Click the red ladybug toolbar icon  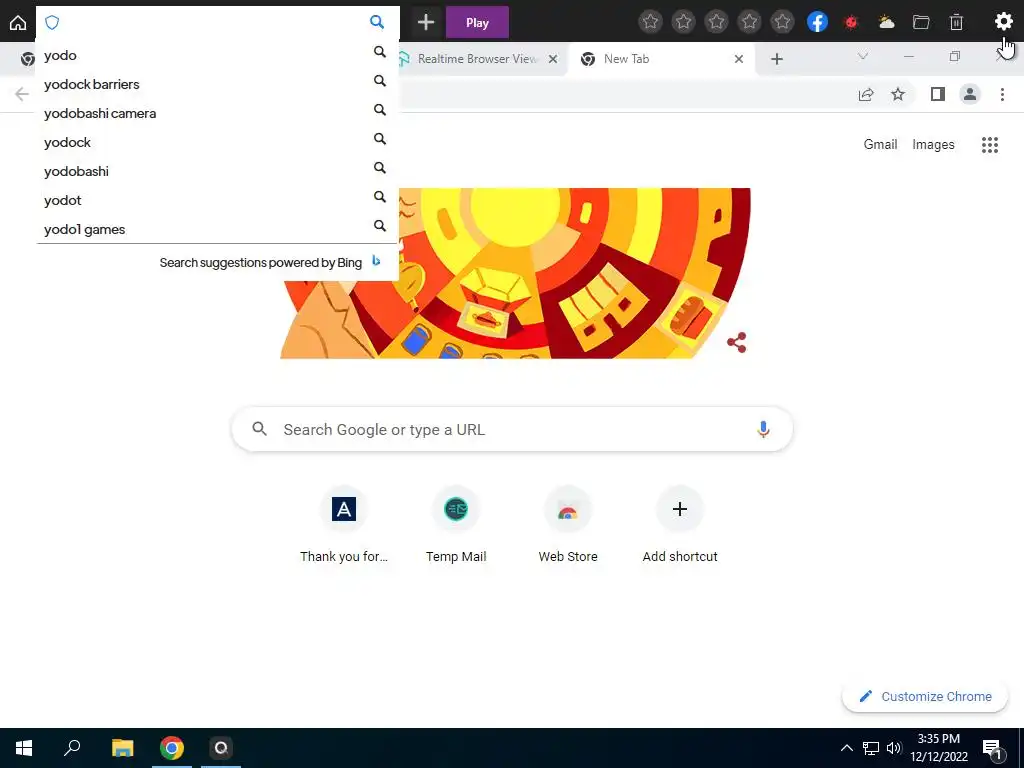pyautogui.click(x=851, y=22)
